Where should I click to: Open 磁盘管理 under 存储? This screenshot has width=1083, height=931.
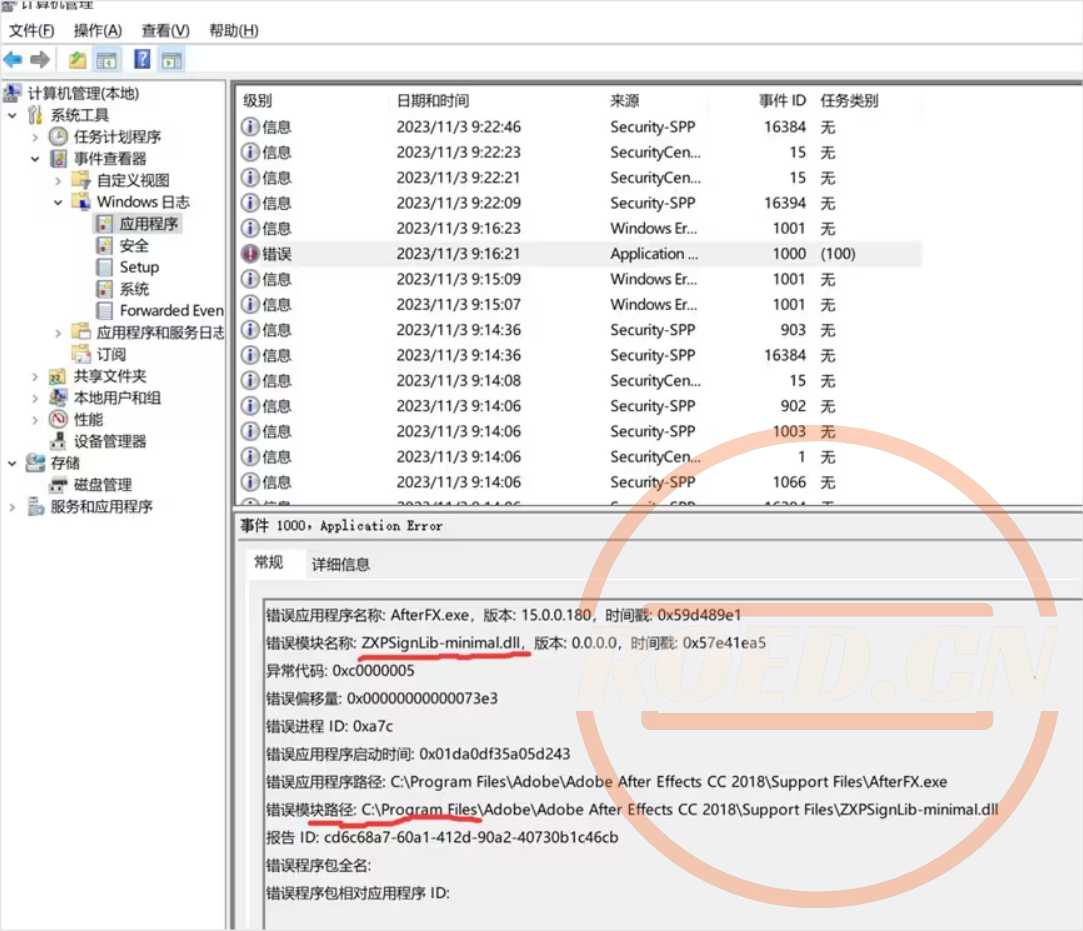(103, 485)
